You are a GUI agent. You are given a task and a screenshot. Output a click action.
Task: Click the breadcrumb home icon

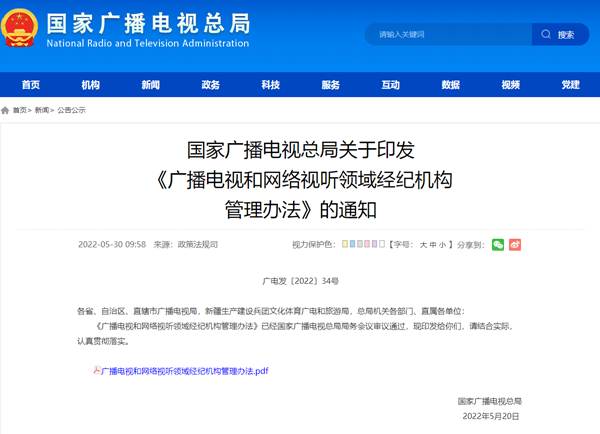point(5,110)
